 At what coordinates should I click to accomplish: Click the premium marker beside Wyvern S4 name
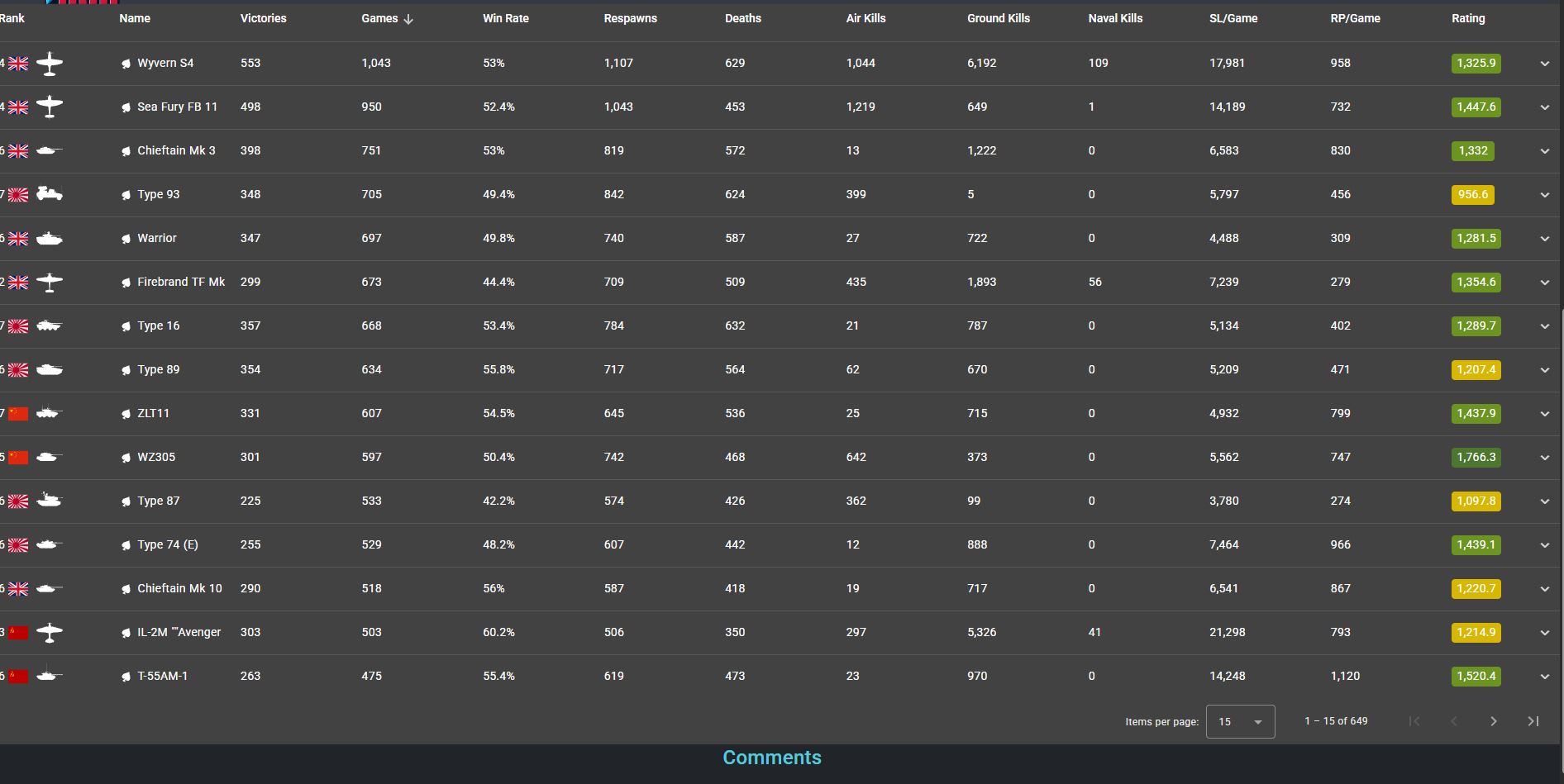(x=126, y=64)
